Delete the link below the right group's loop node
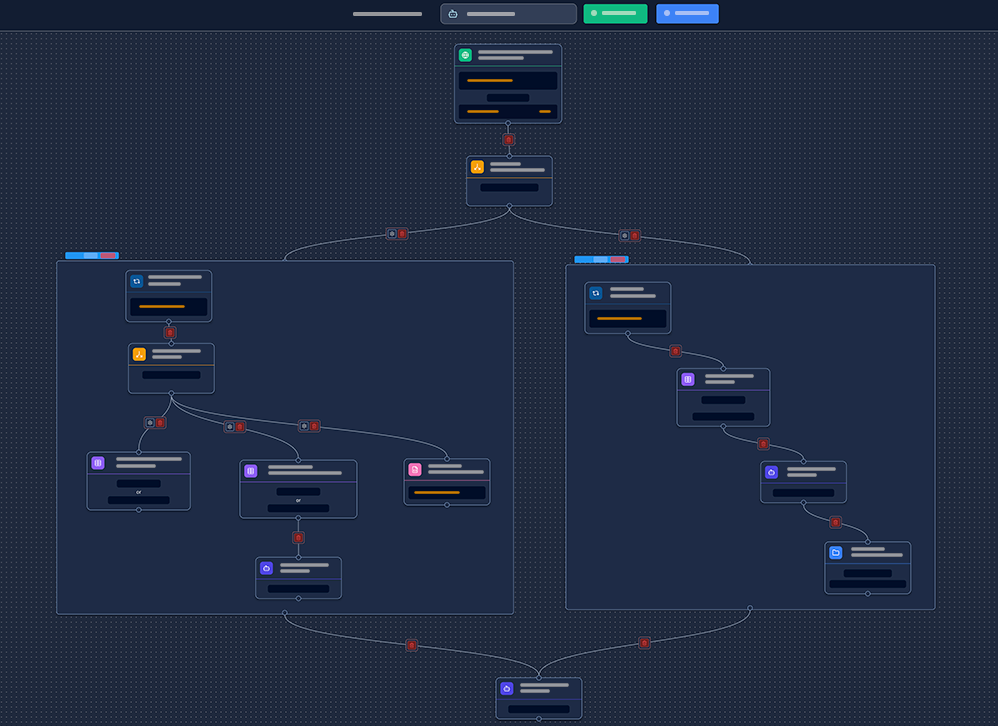The image size is (998, 726). (x=675, y=351)
